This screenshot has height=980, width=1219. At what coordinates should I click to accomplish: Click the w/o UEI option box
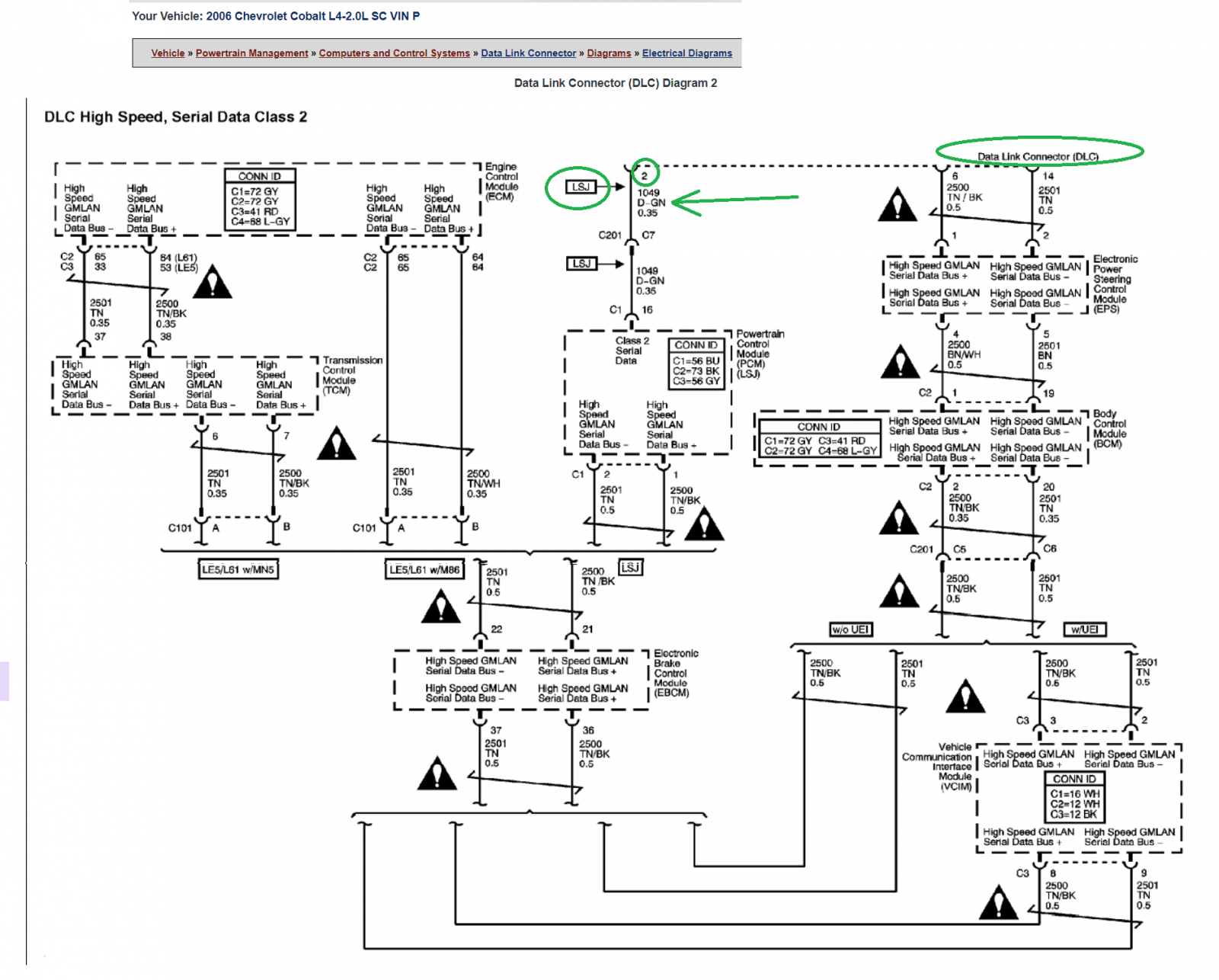(850, 629)
